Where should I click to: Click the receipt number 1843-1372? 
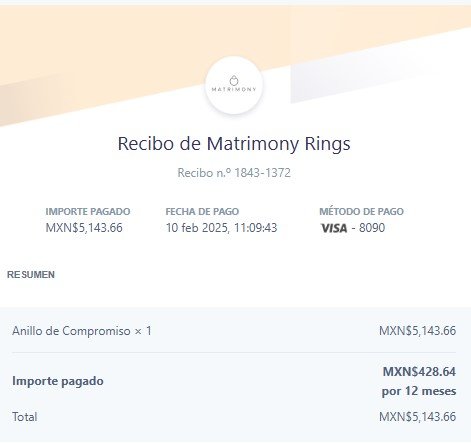[x=262, y=173]
